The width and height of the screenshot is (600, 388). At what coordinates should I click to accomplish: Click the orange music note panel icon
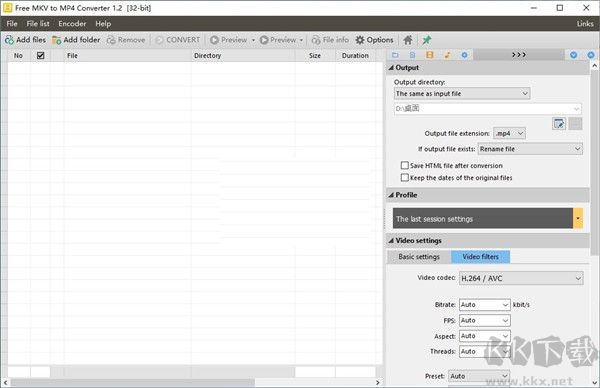coord(447,55)
